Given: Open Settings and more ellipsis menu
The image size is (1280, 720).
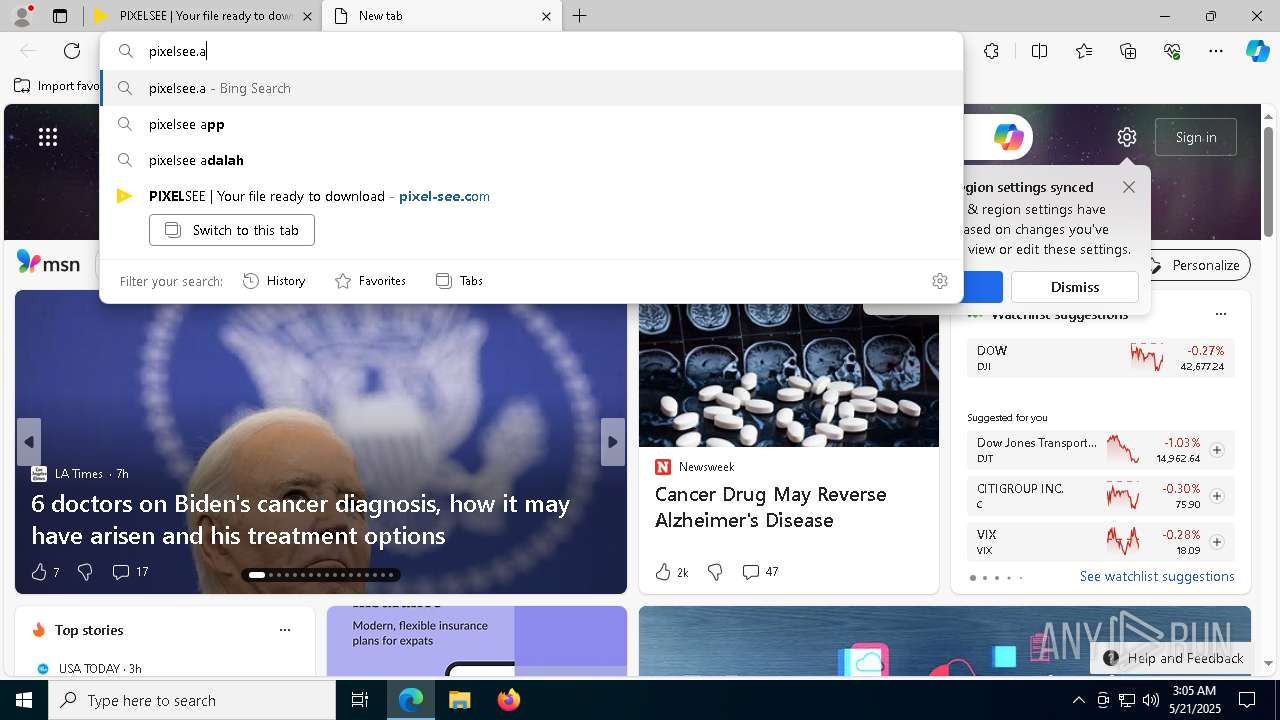Looking at the screenshot, I should [1216, 51].
